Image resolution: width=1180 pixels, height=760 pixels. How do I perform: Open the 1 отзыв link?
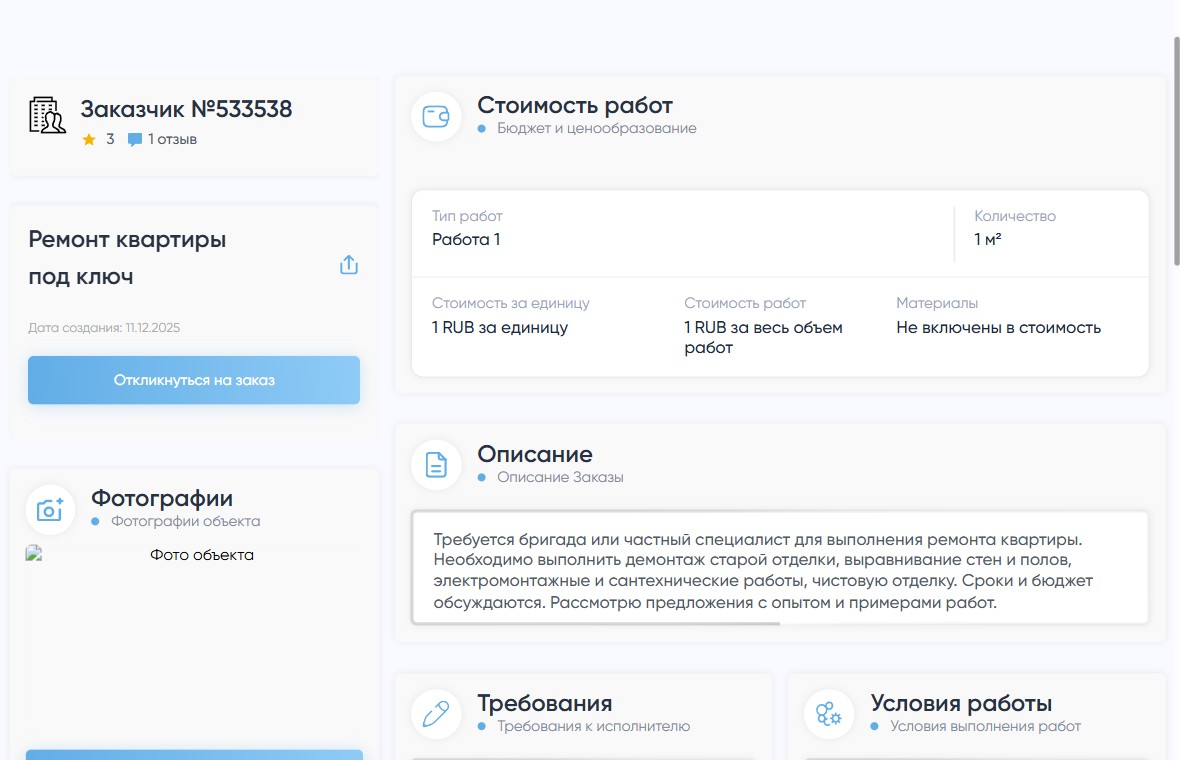[x=172, y=139]
